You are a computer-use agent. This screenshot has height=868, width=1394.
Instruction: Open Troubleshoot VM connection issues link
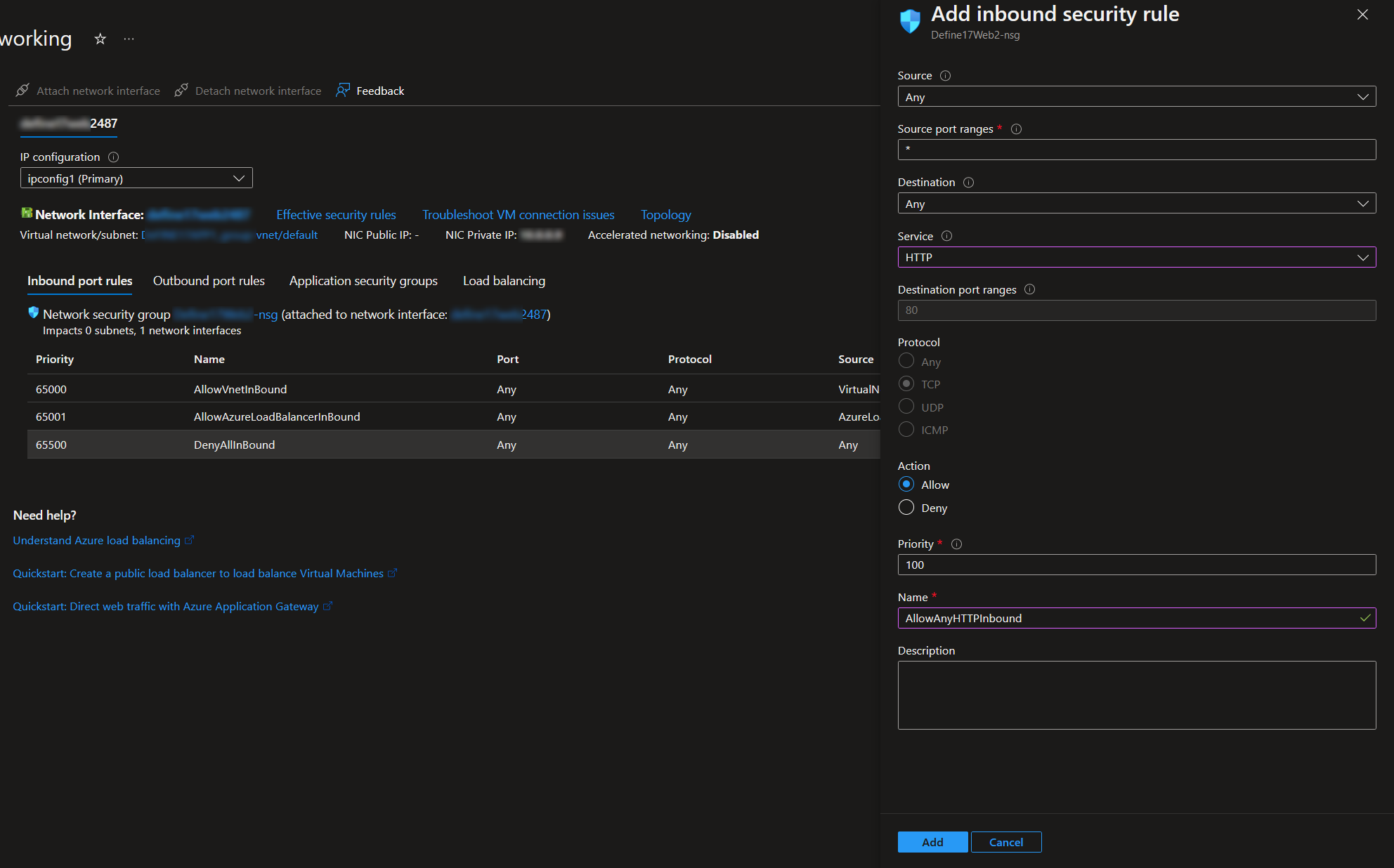519,215
